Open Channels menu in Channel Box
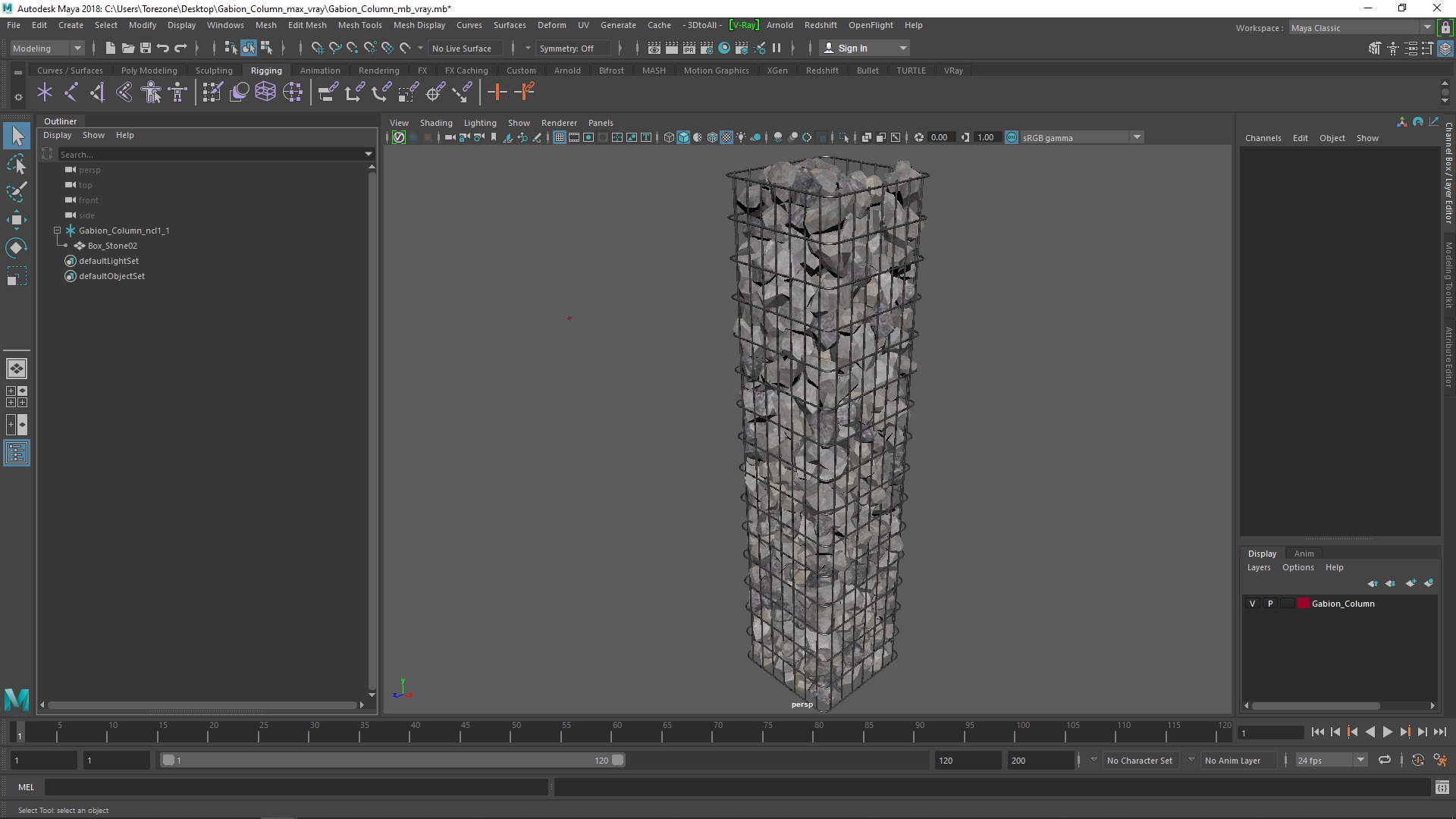This screenshot has height=819, width=1456. click(1263, 138)
